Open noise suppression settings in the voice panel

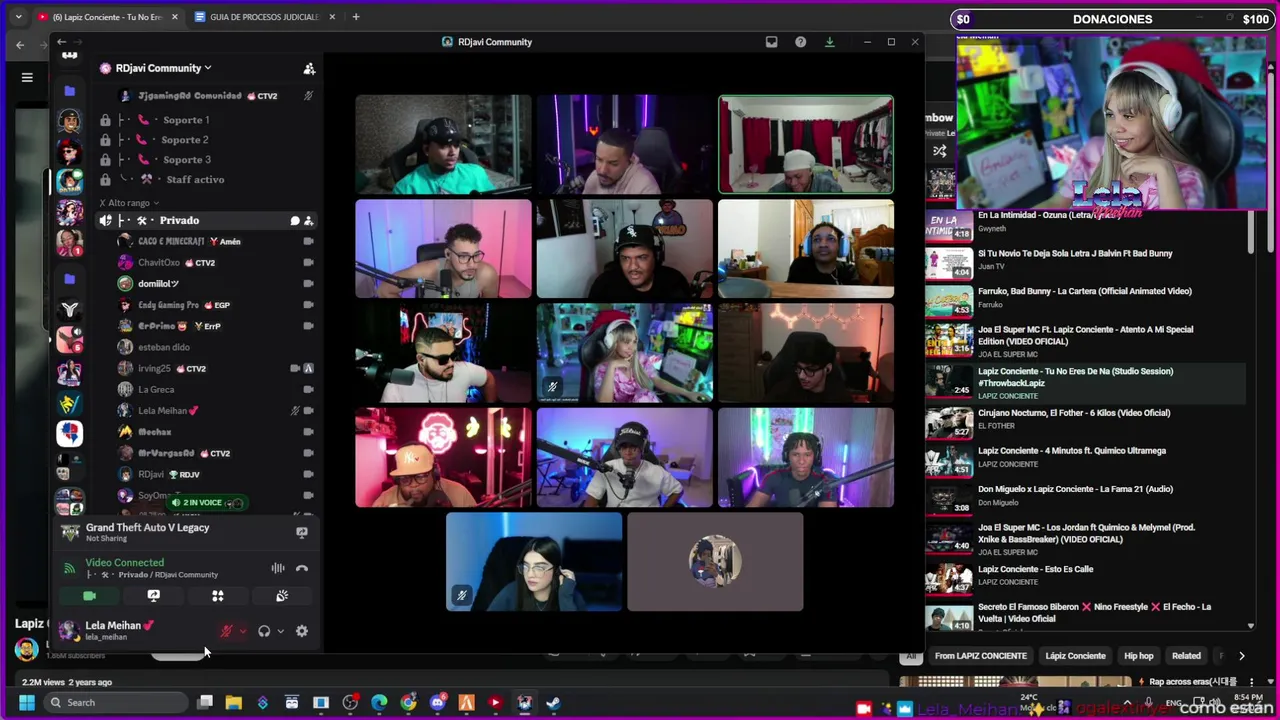[x=278, y=568]
